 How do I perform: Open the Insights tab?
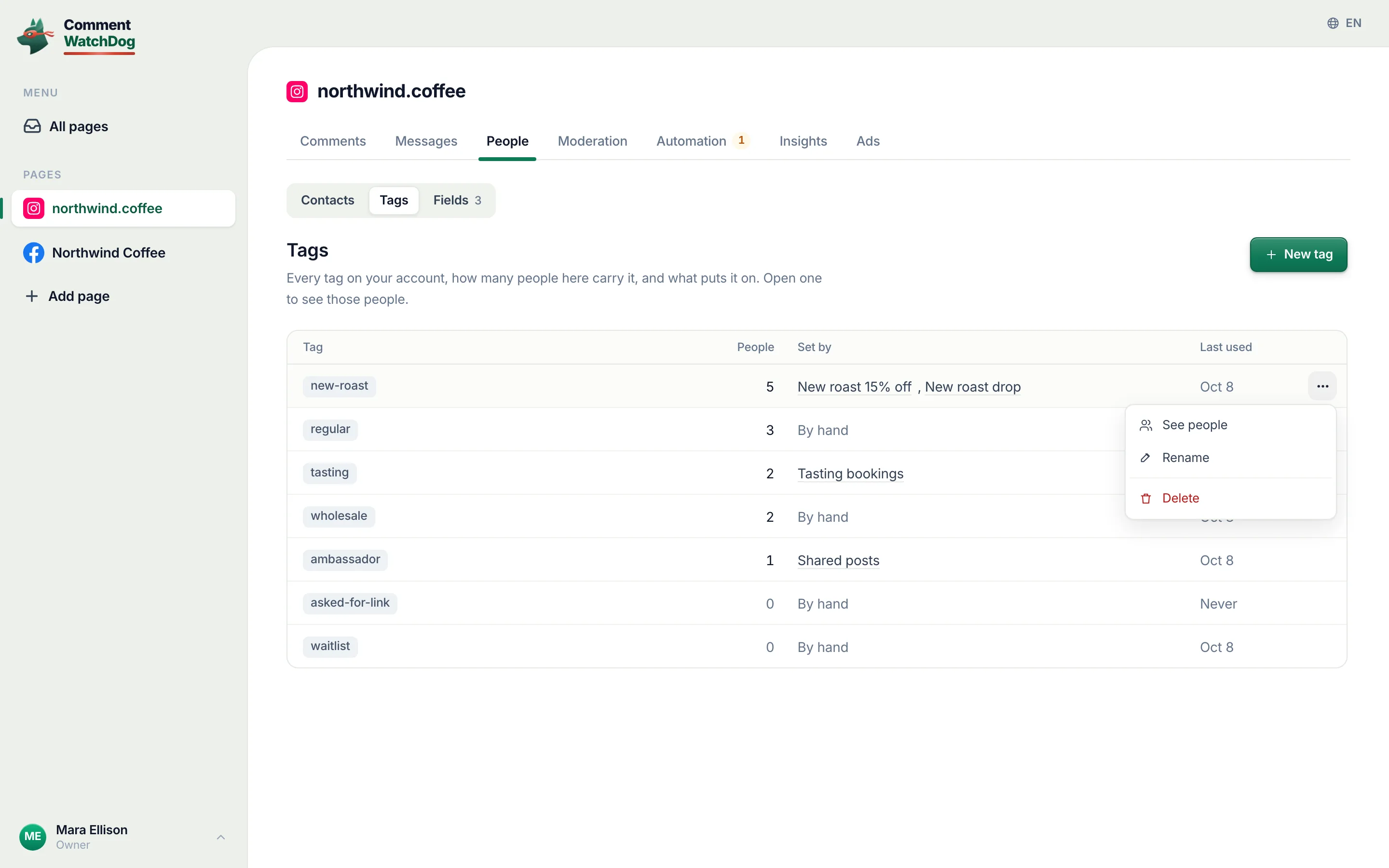pyautogui.click(x=803, y=141)
